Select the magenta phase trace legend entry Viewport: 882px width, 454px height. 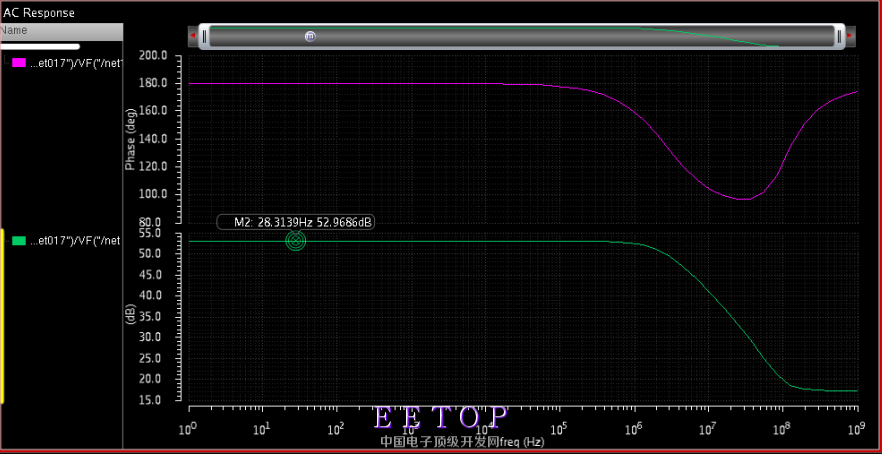coord(76,63)
